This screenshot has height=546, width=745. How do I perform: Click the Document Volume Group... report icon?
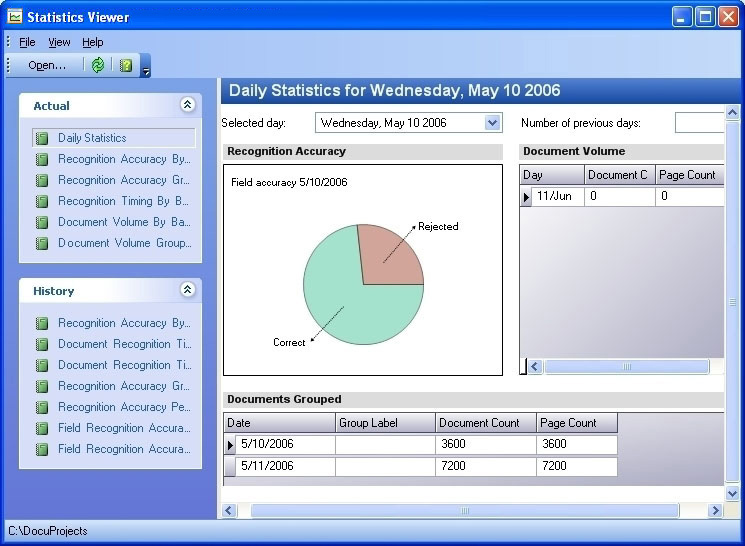(x=42, y=243)
